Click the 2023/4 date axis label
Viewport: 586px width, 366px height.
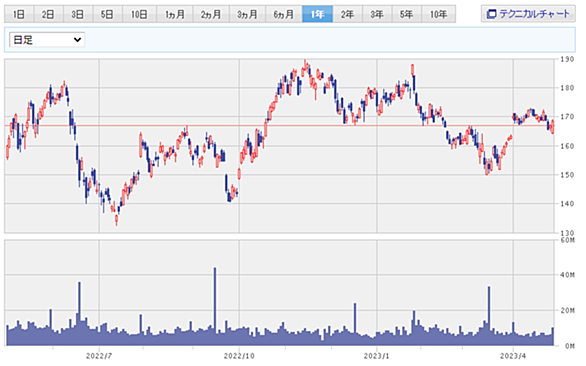pos(513,356)
